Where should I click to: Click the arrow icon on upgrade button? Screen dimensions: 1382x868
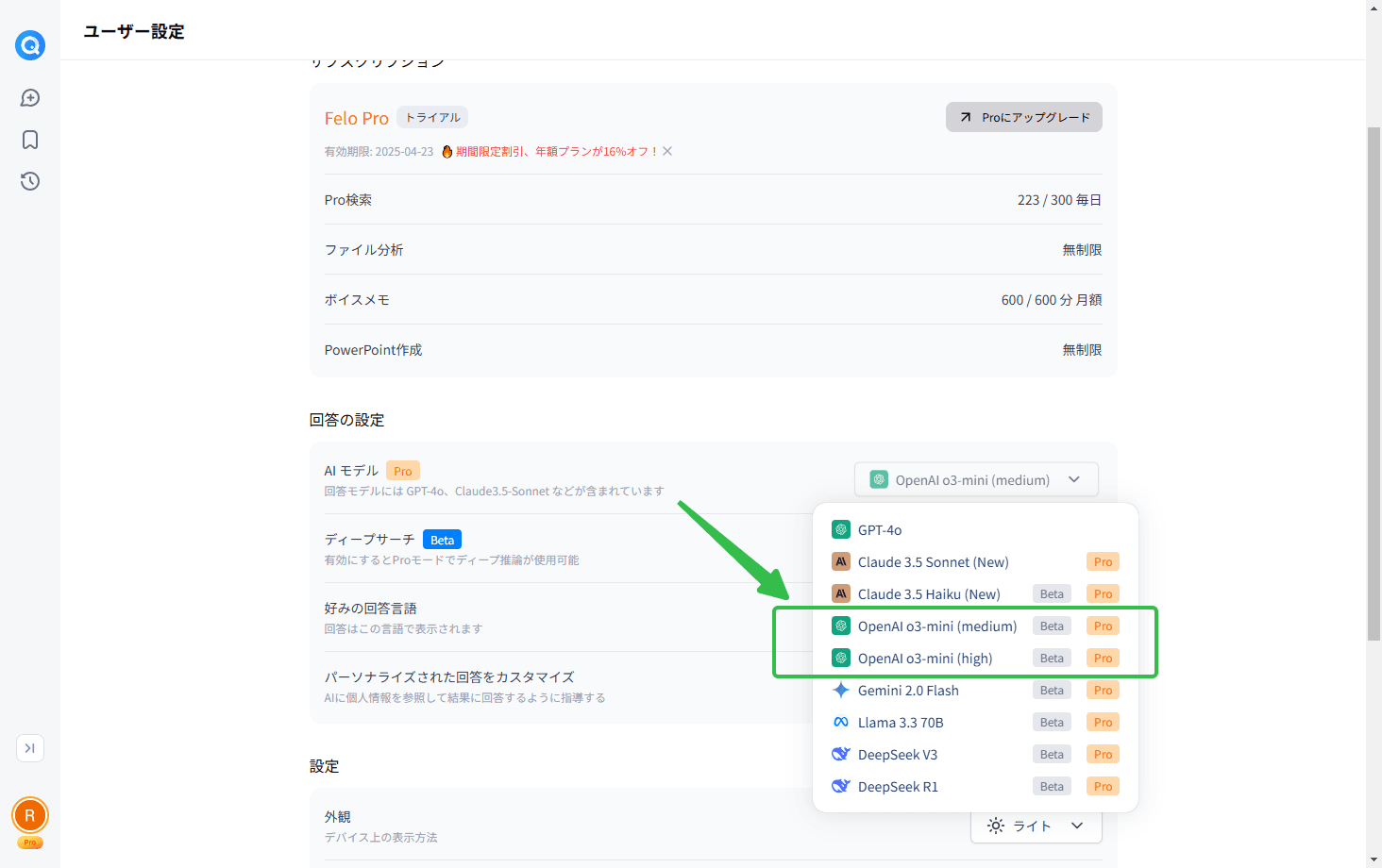(966, 117)
